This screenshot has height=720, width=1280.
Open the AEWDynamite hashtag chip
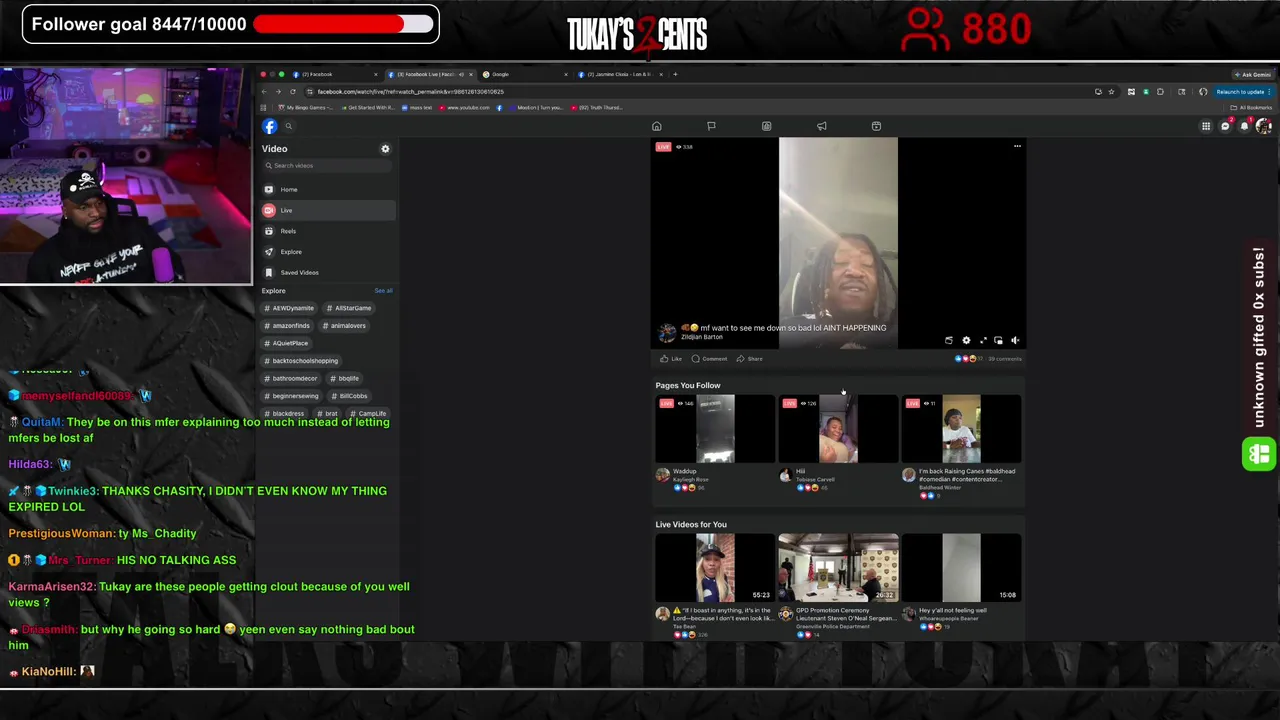pyautogui.click(x=289, y=308)
